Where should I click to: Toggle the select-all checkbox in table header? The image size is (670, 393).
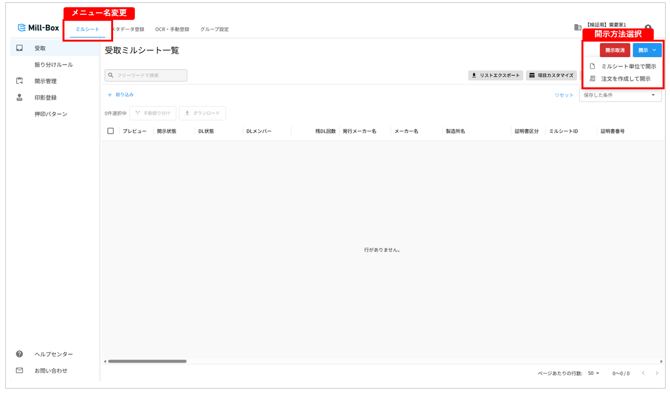(111, 131)
